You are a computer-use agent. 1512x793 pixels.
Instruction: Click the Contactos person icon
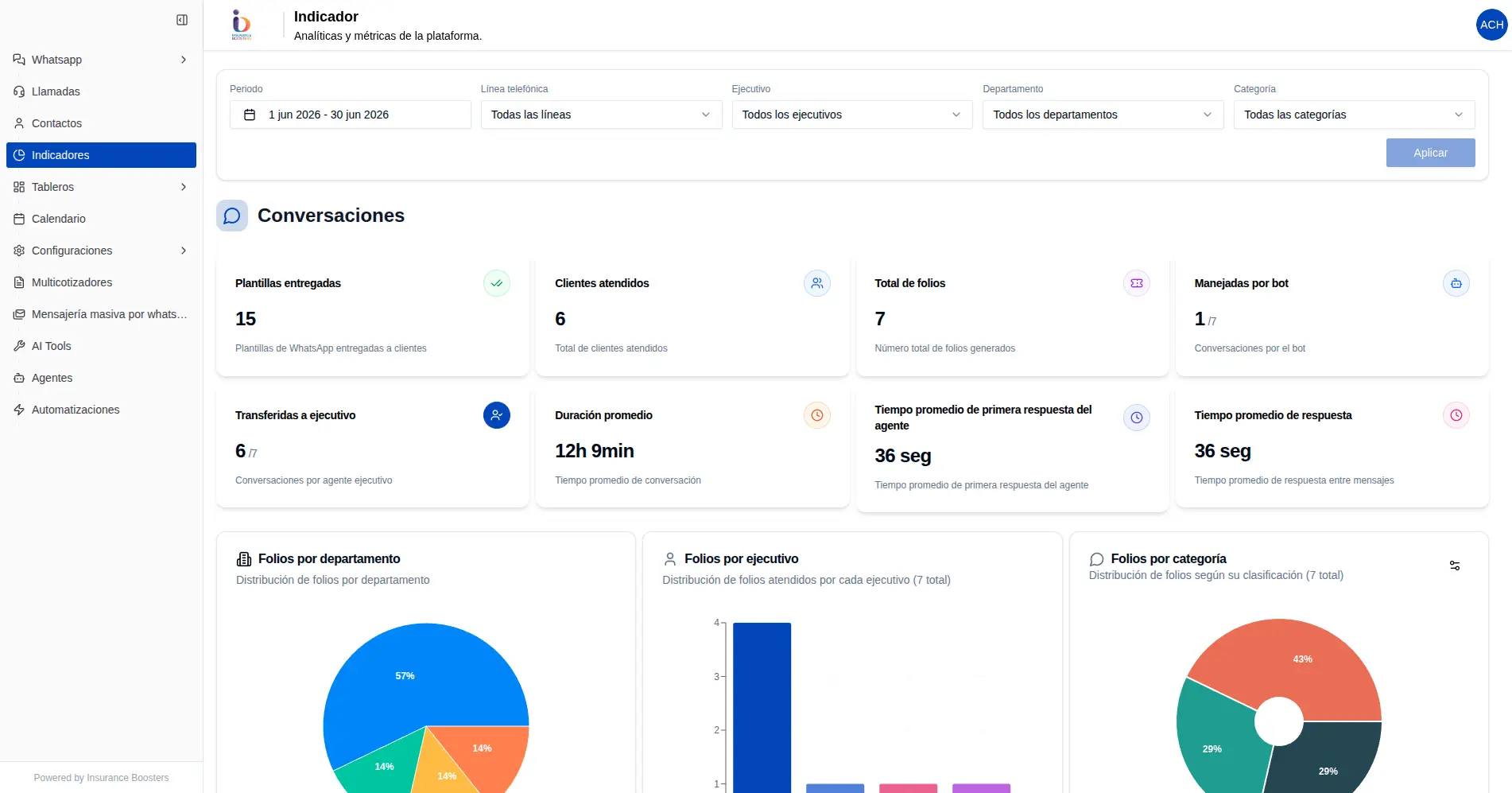(19, 123)
